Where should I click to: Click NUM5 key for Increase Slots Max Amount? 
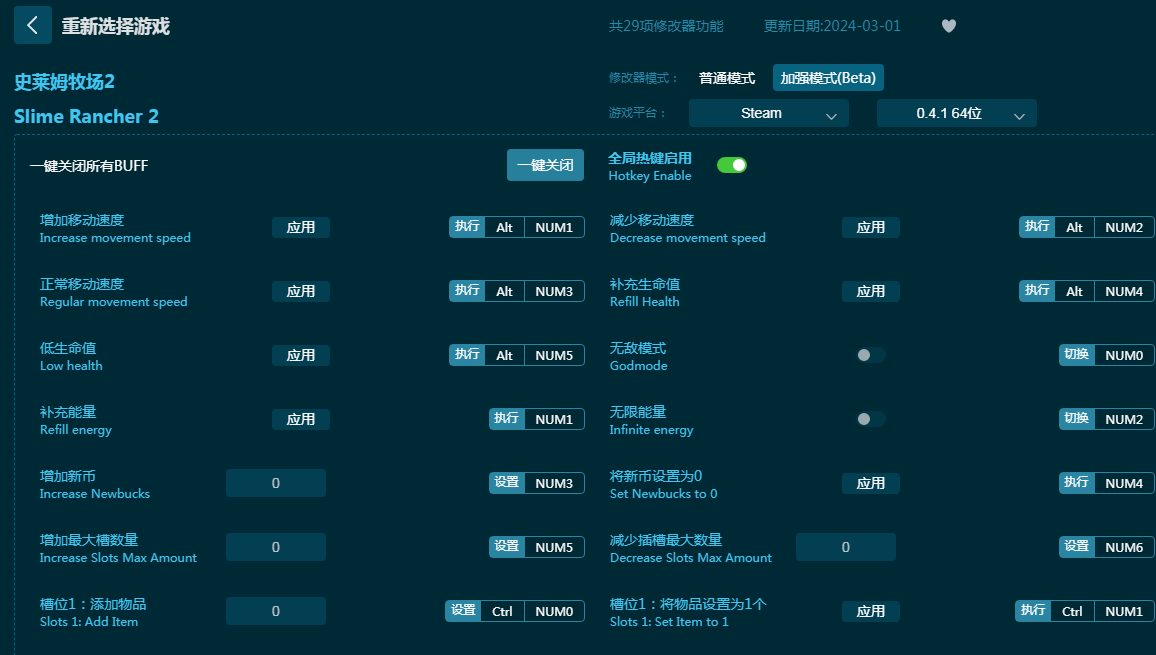point(554,547)
